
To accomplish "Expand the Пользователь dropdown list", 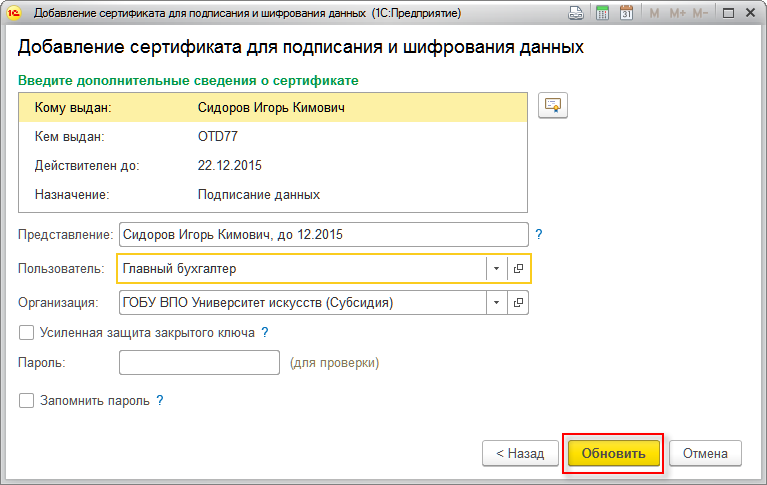I will [496, 268].
